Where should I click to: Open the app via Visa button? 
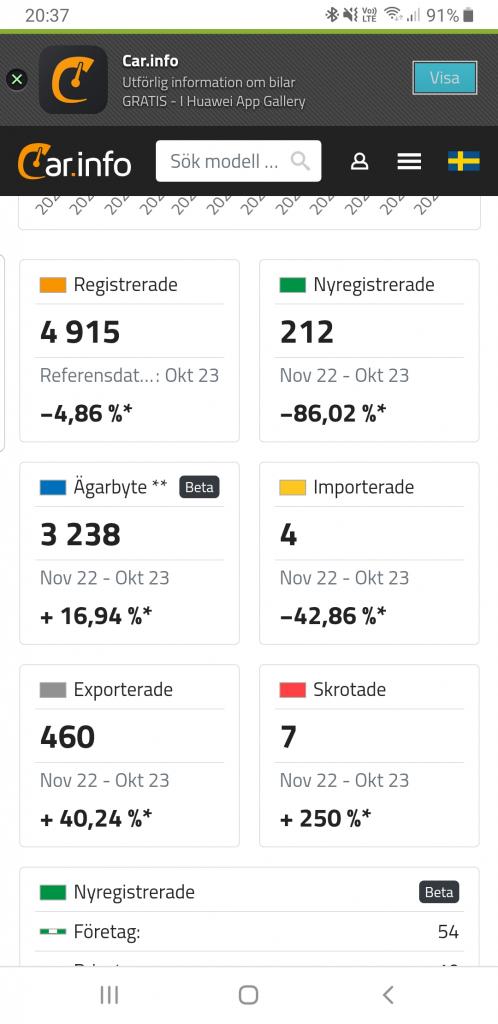click(x=444, y=78)
